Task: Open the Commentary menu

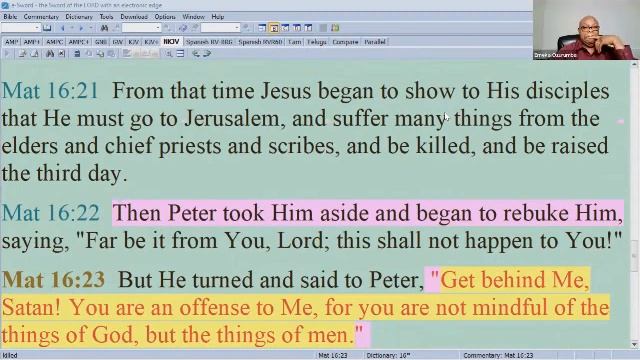Action: (41, 17)
